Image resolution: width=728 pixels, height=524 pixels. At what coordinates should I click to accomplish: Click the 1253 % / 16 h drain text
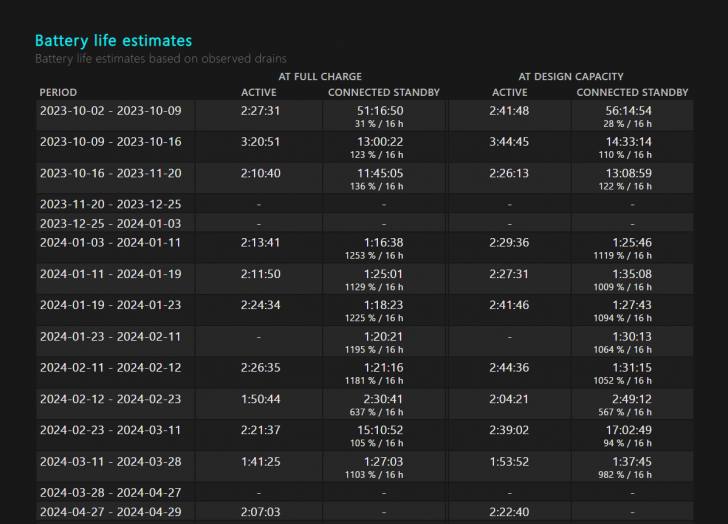pyautogui.click(x=380, y=256)
